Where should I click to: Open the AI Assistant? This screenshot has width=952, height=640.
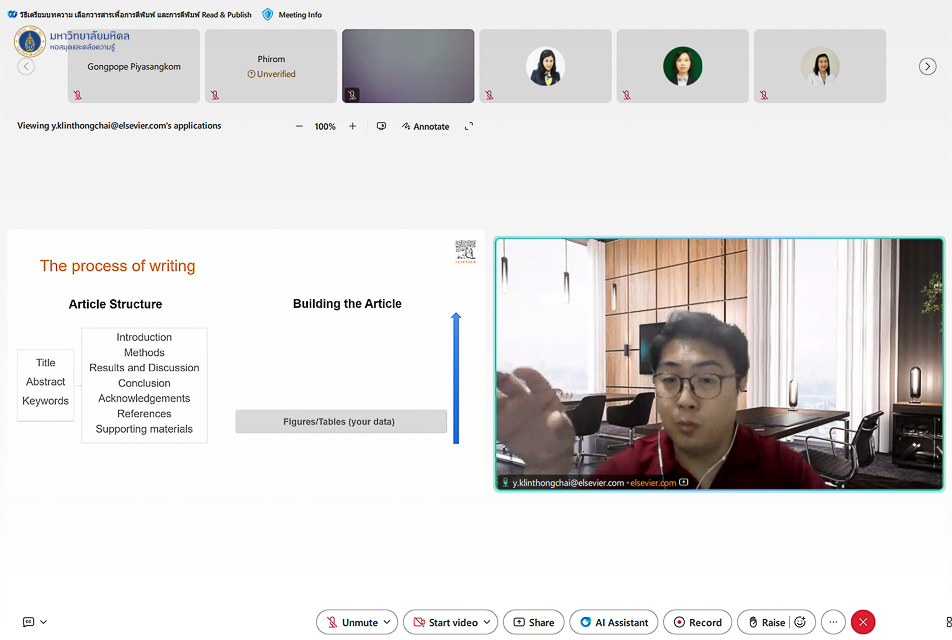pos(613,622)
